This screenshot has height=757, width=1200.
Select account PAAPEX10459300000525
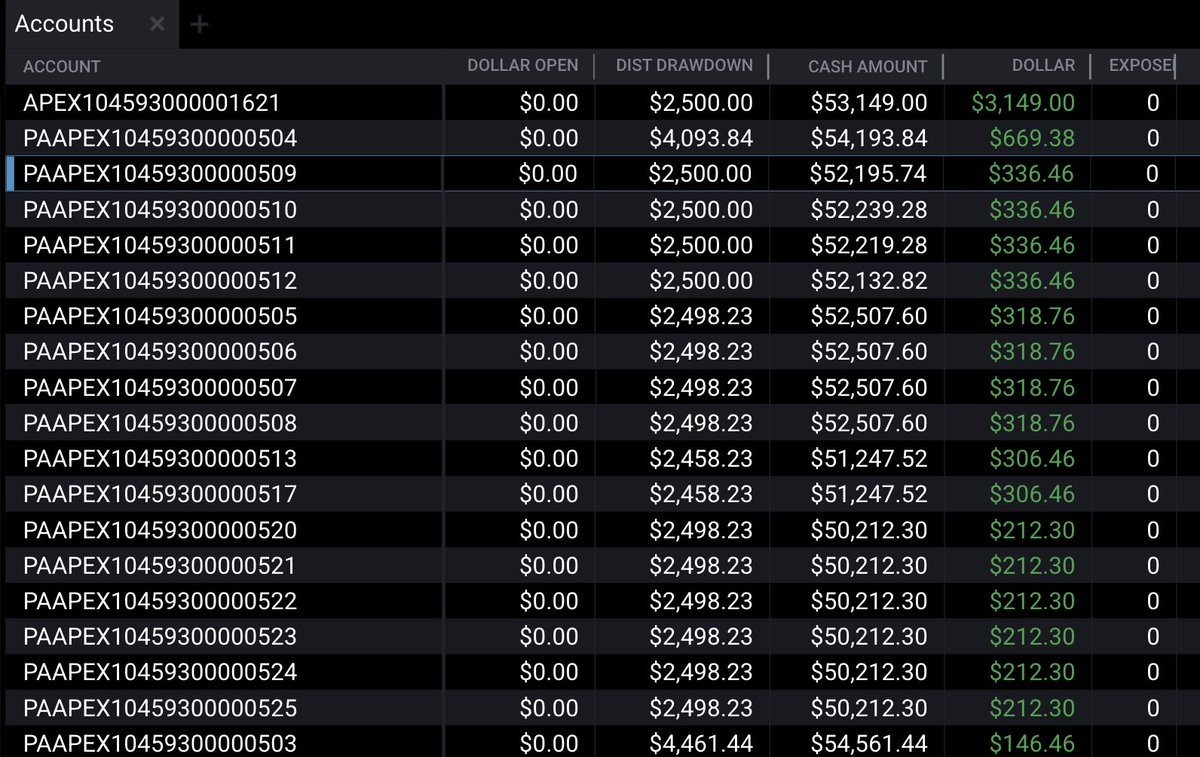click(x=160, y=709)
